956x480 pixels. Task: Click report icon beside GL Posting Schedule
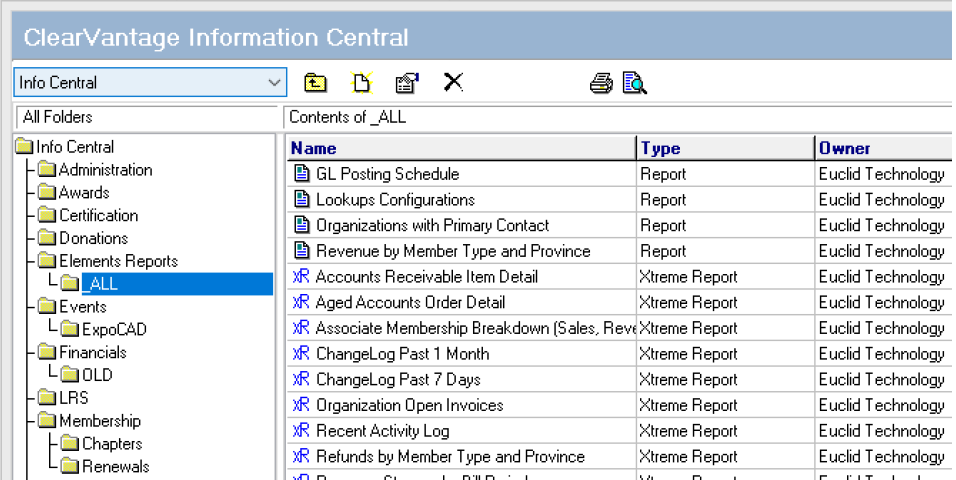click(301, 174)
